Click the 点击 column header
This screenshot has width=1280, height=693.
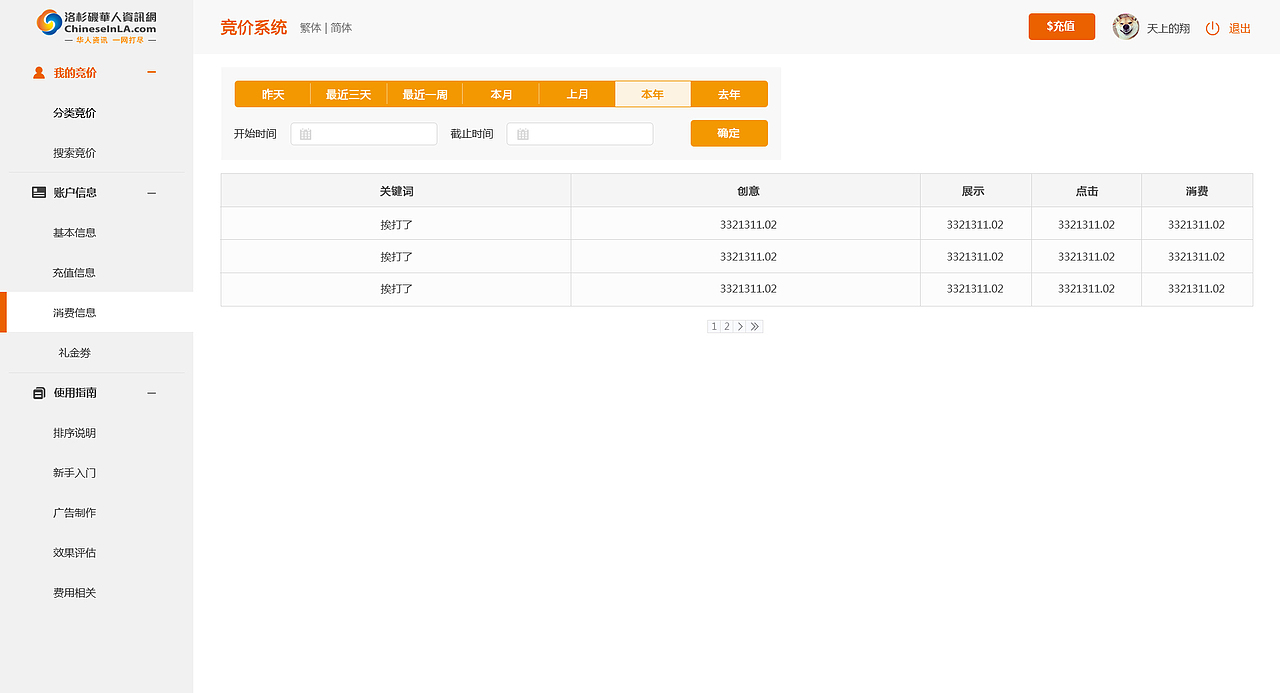tap(1087, 190)
